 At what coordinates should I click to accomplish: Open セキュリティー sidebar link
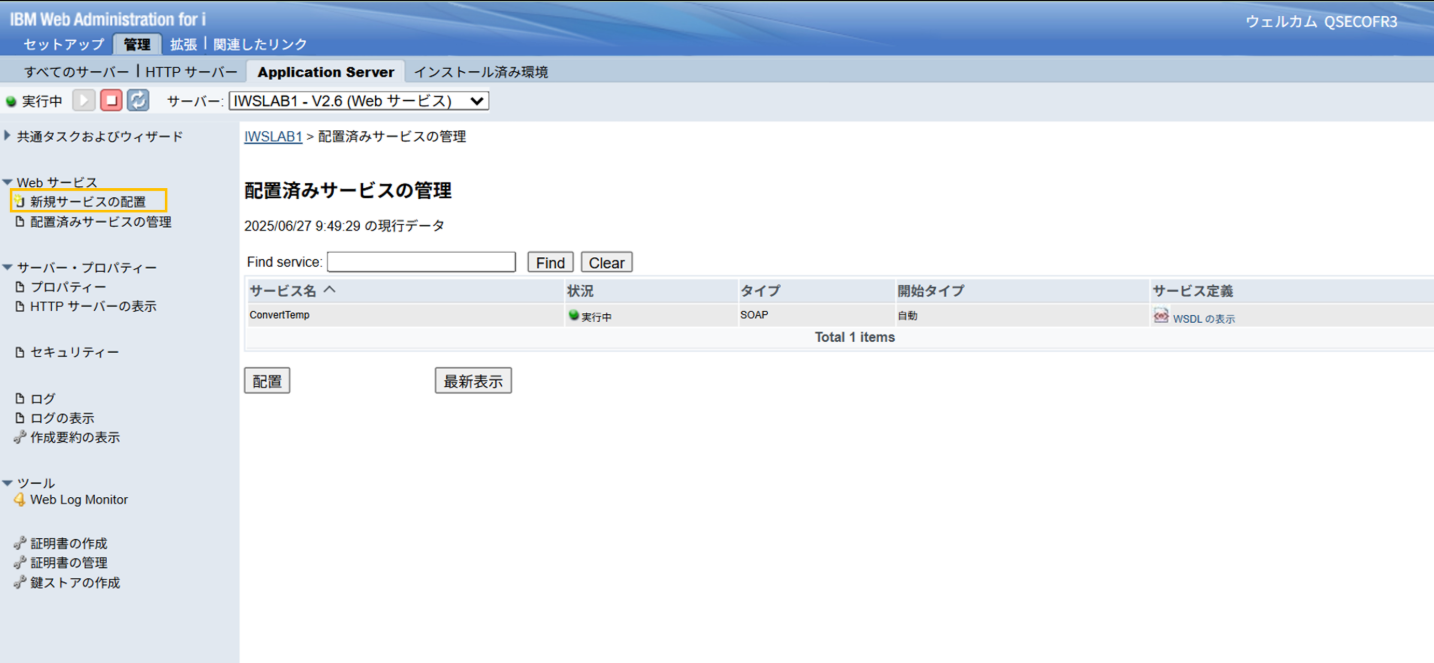[x=75, y=352]
